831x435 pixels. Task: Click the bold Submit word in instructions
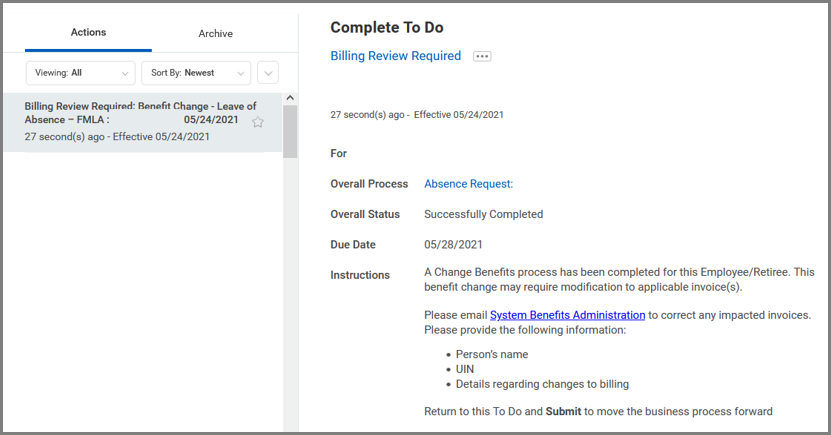(x=564, y=411)
